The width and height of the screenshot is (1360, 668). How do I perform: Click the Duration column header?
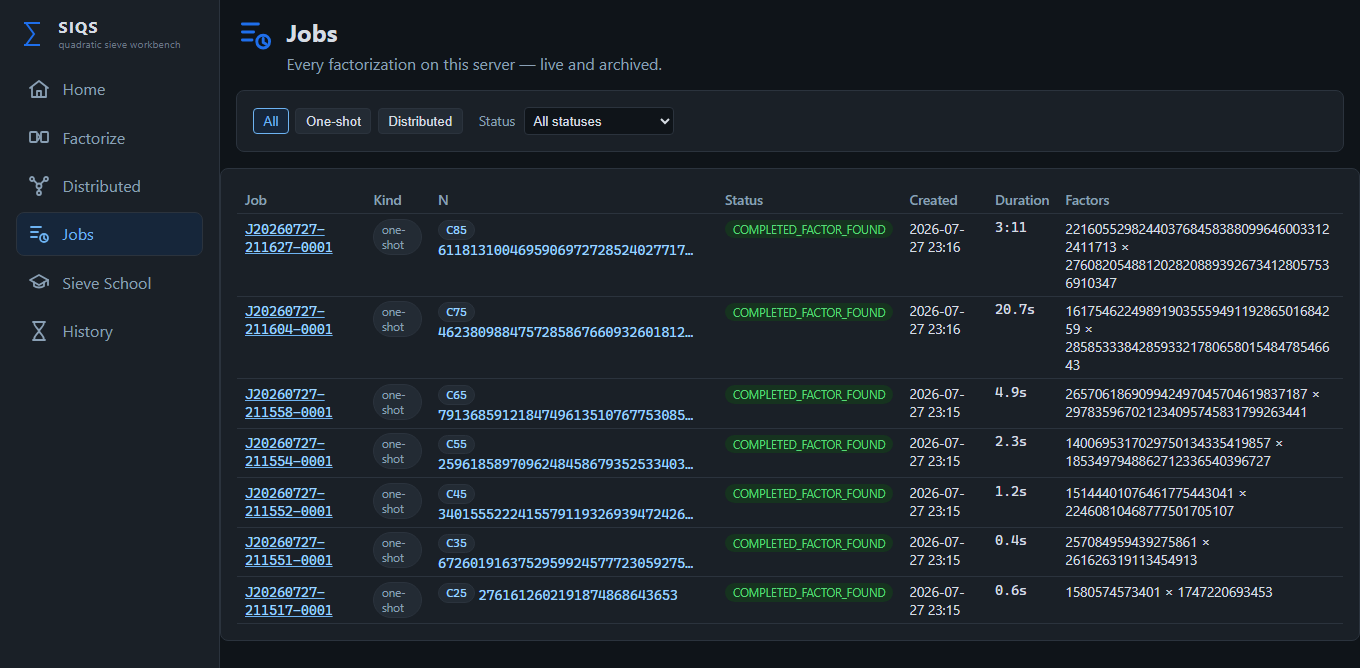(x=1022, y=200)
